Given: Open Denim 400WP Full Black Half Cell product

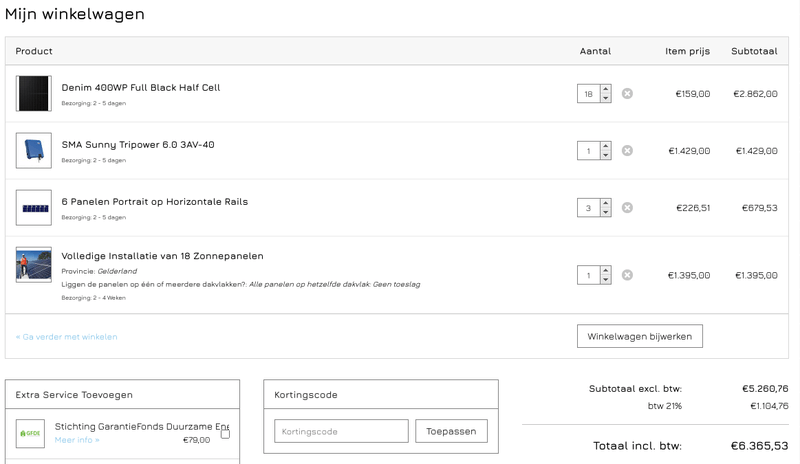Looking at the screenshot, I should [x=141, y=87].
